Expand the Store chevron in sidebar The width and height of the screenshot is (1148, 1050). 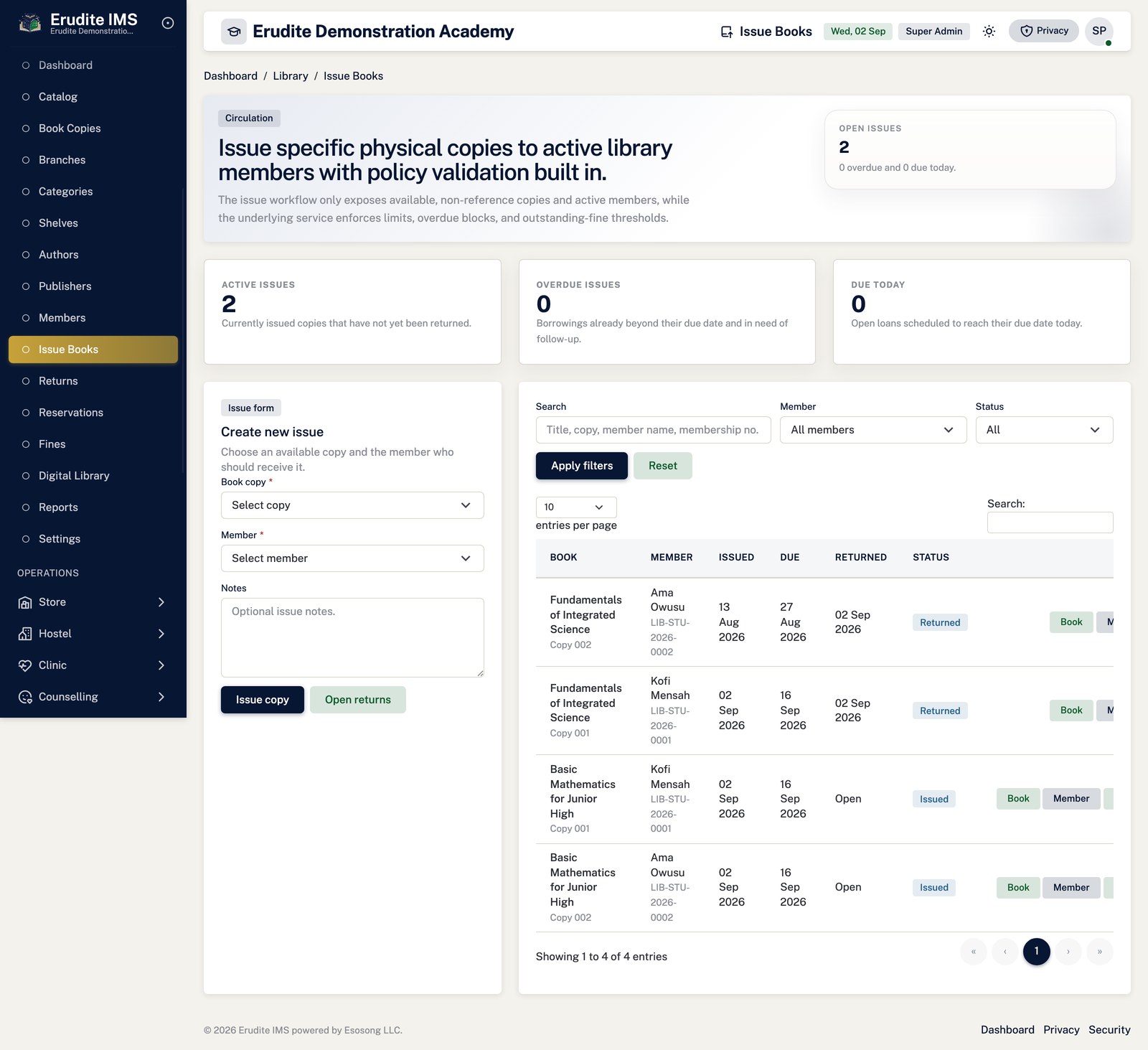[161, 602]
